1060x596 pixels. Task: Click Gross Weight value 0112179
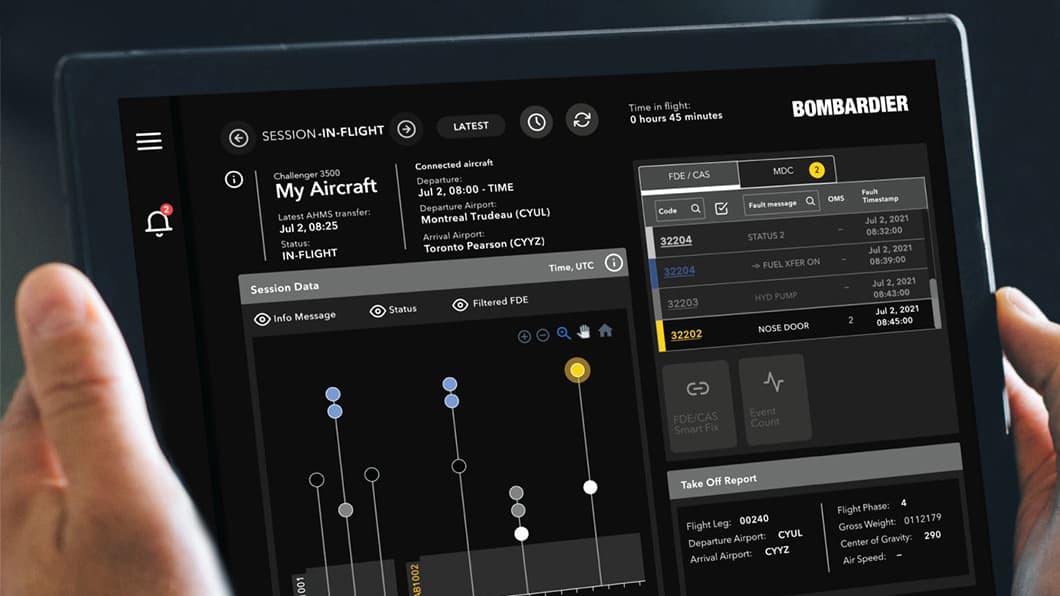click(922, 519)
